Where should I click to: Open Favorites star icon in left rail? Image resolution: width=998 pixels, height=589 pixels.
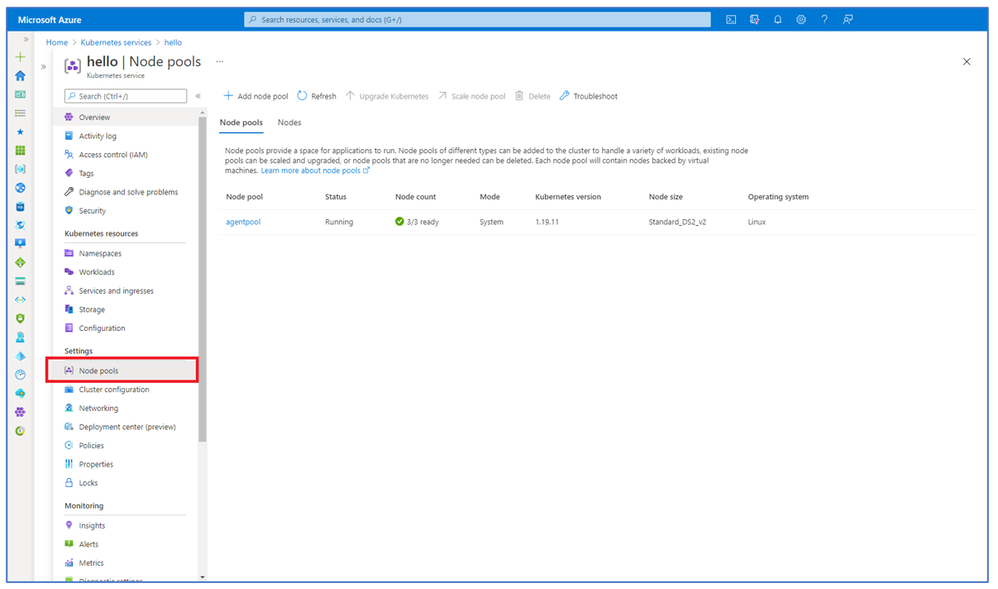[x=20, y=132]
